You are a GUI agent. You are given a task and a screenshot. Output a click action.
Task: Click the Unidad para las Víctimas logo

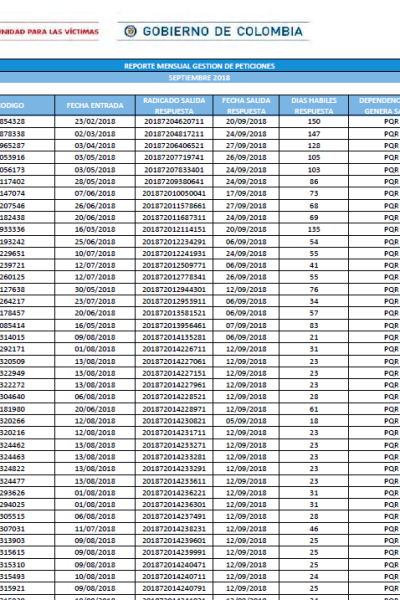tap(49, 31)
